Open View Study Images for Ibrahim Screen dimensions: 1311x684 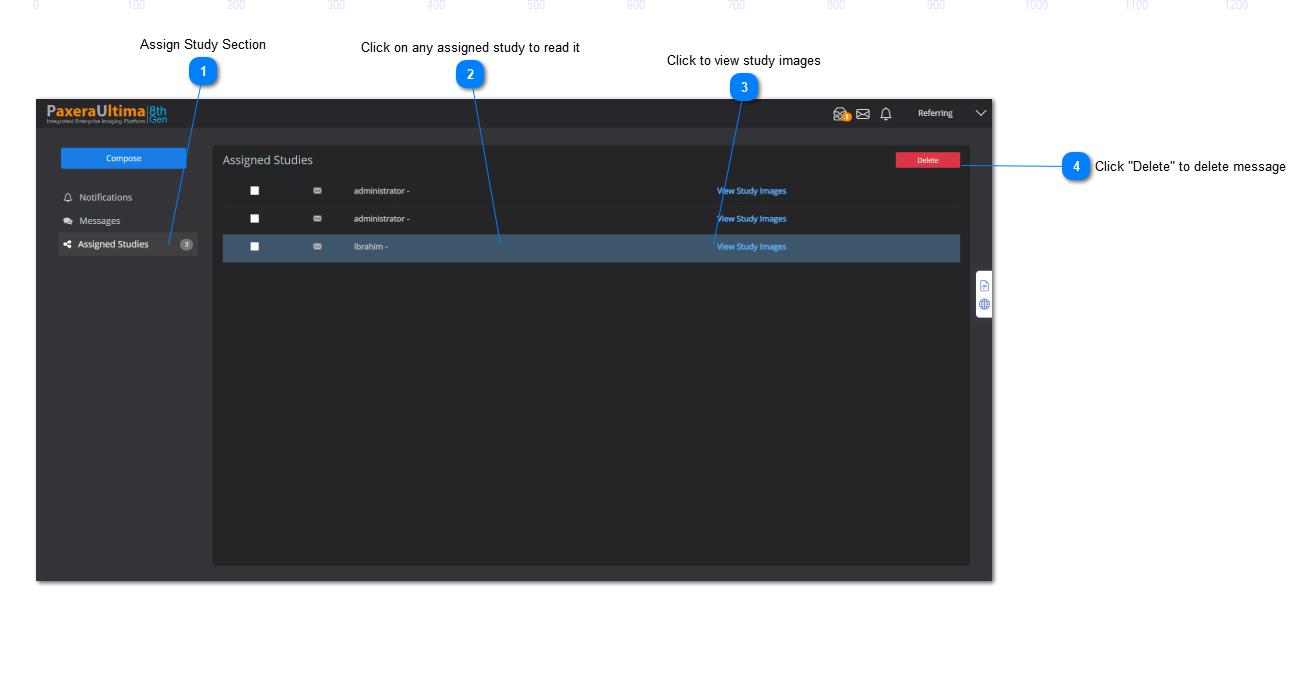(751, 247)
